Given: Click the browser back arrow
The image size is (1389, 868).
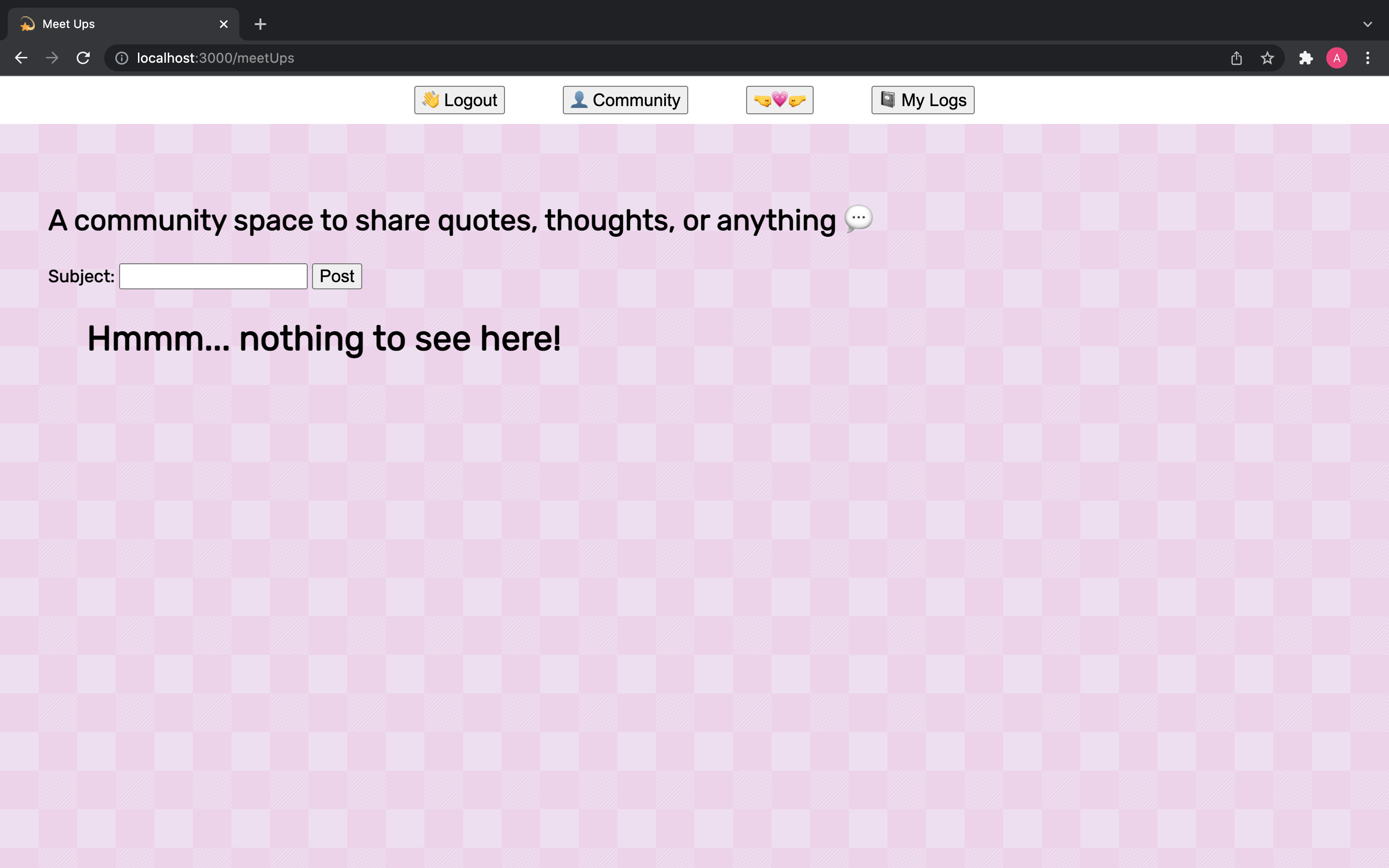Looking at the screenshot, I should click(21, 58).
